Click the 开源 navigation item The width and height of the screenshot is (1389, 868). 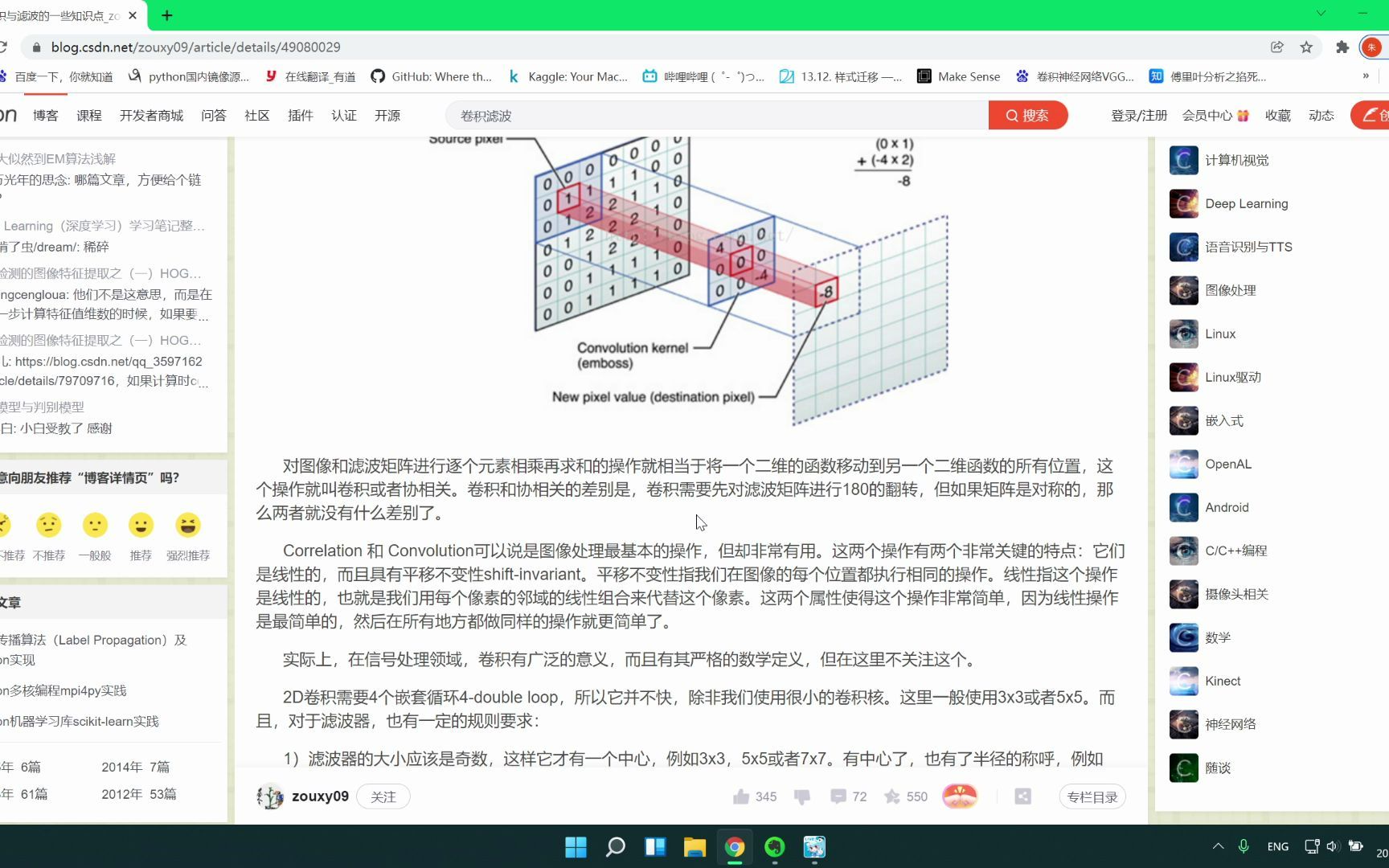coord(387,116)
